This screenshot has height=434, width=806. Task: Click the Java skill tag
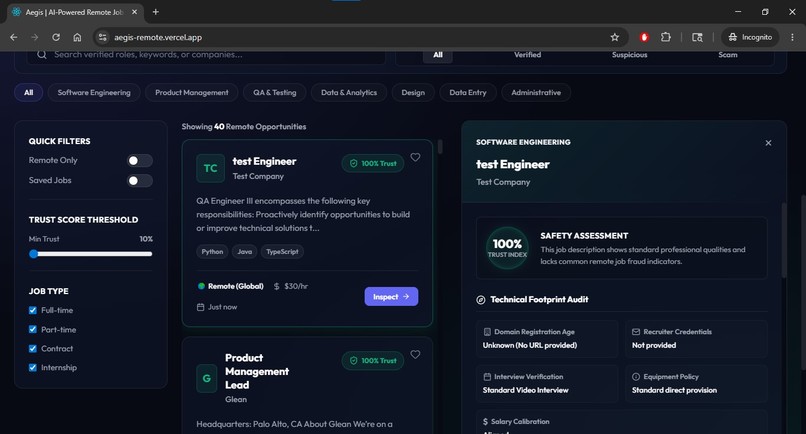pyautogui.click(x=245, y=252)
